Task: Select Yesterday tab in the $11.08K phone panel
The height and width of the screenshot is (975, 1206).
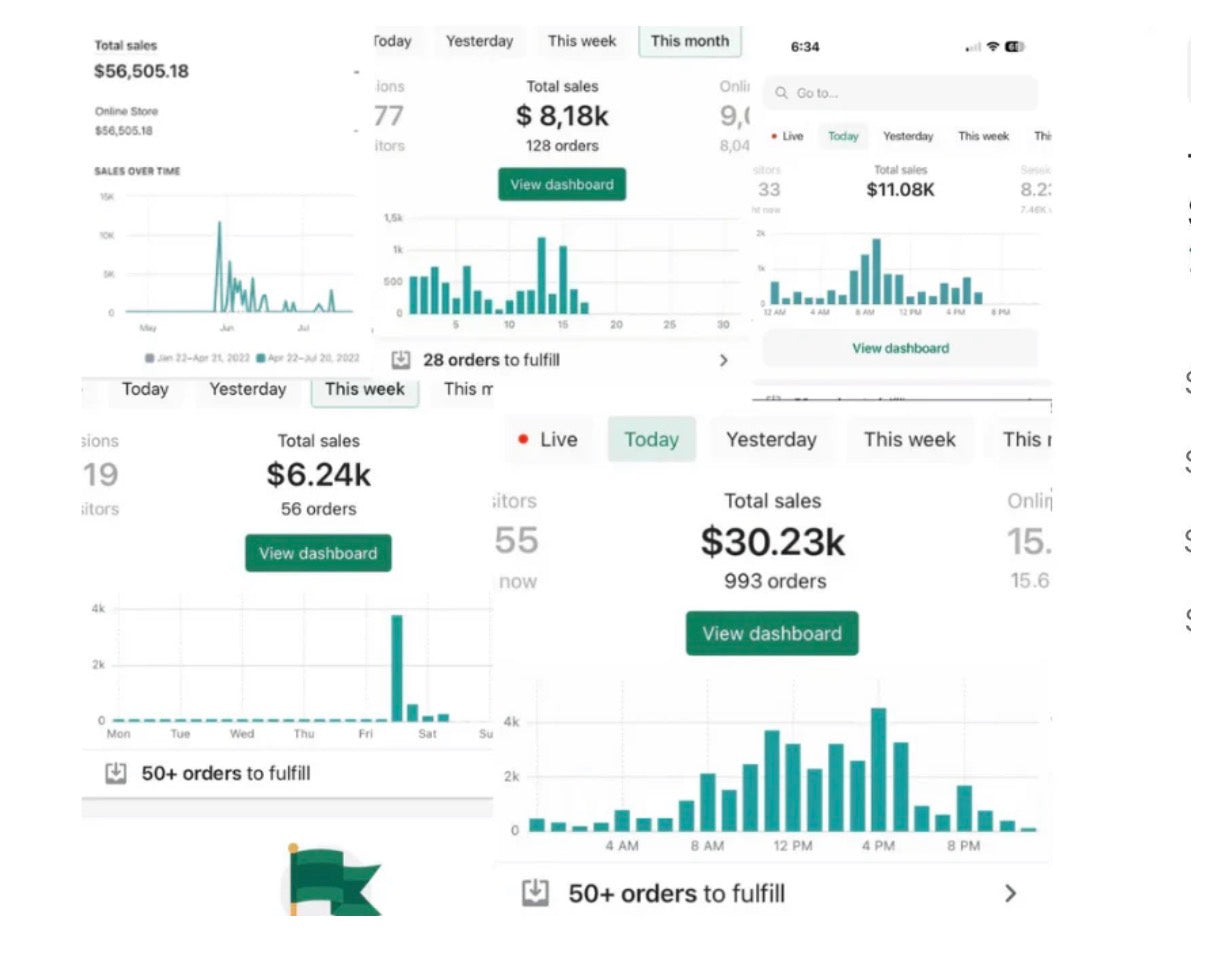Action: tap(908, 136)
